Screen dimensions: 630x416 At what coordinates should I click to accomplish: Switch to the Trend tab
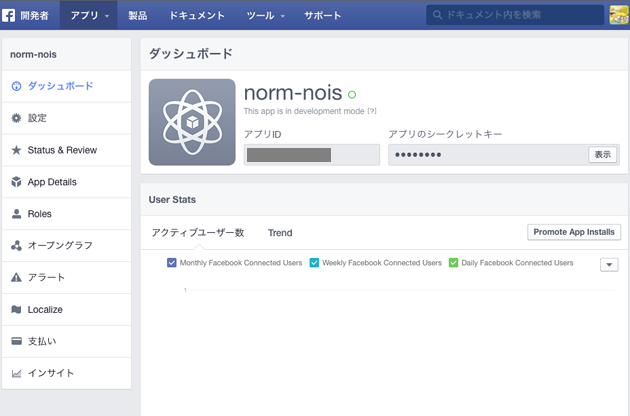(x=280, y=232)
